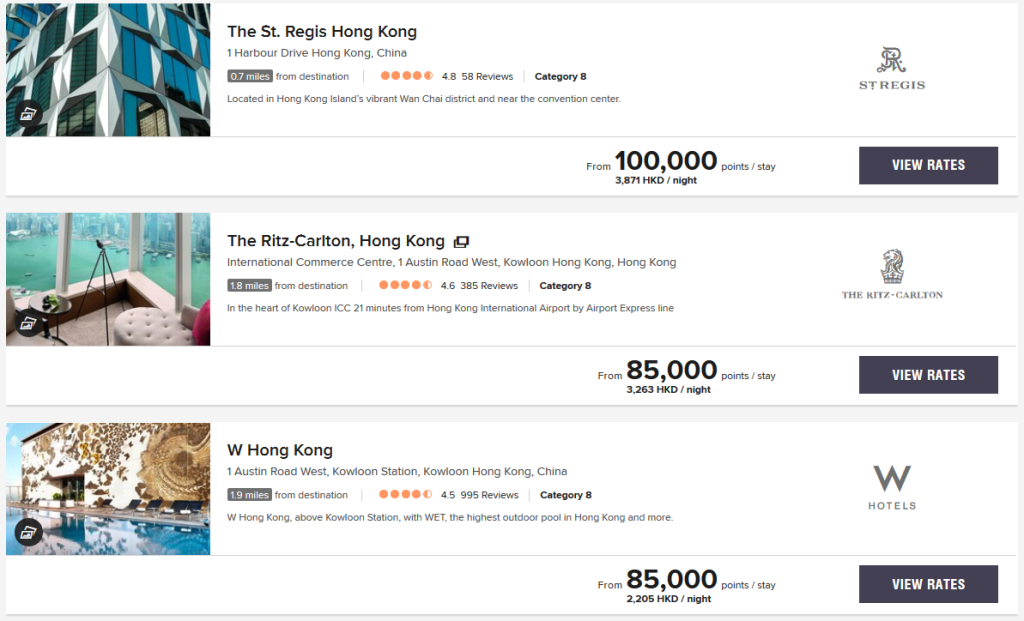Click St. Regis star rating circles

pos(406,76)
